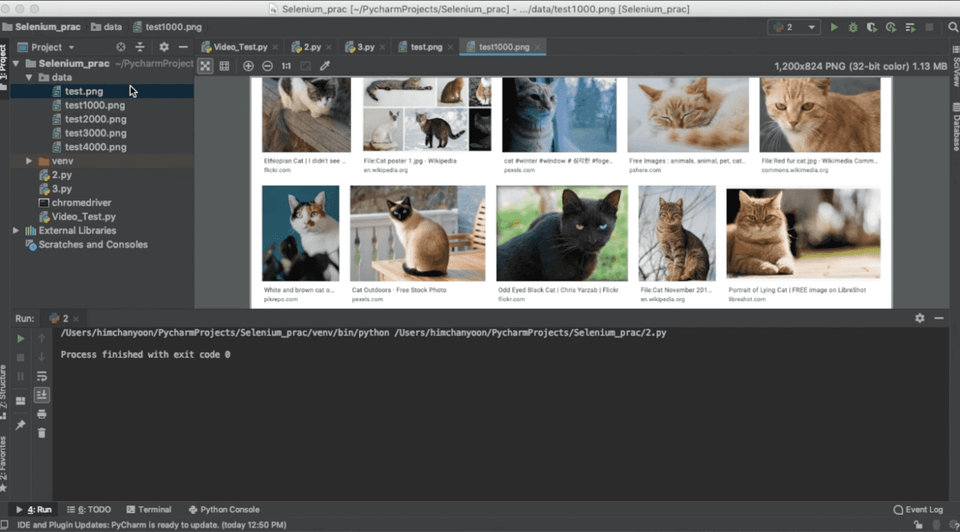The image size is (960, 532).
Task: Print the Run console output
Action: click(42, 414)
